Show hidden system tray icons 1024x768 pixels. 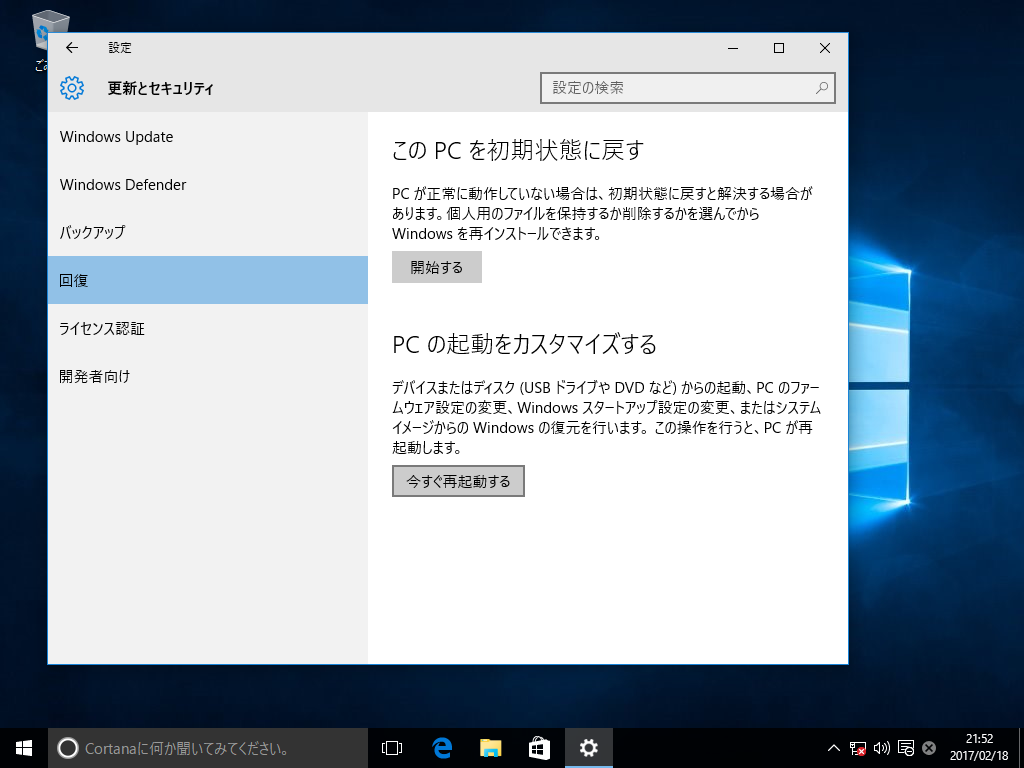coord(834,748)
